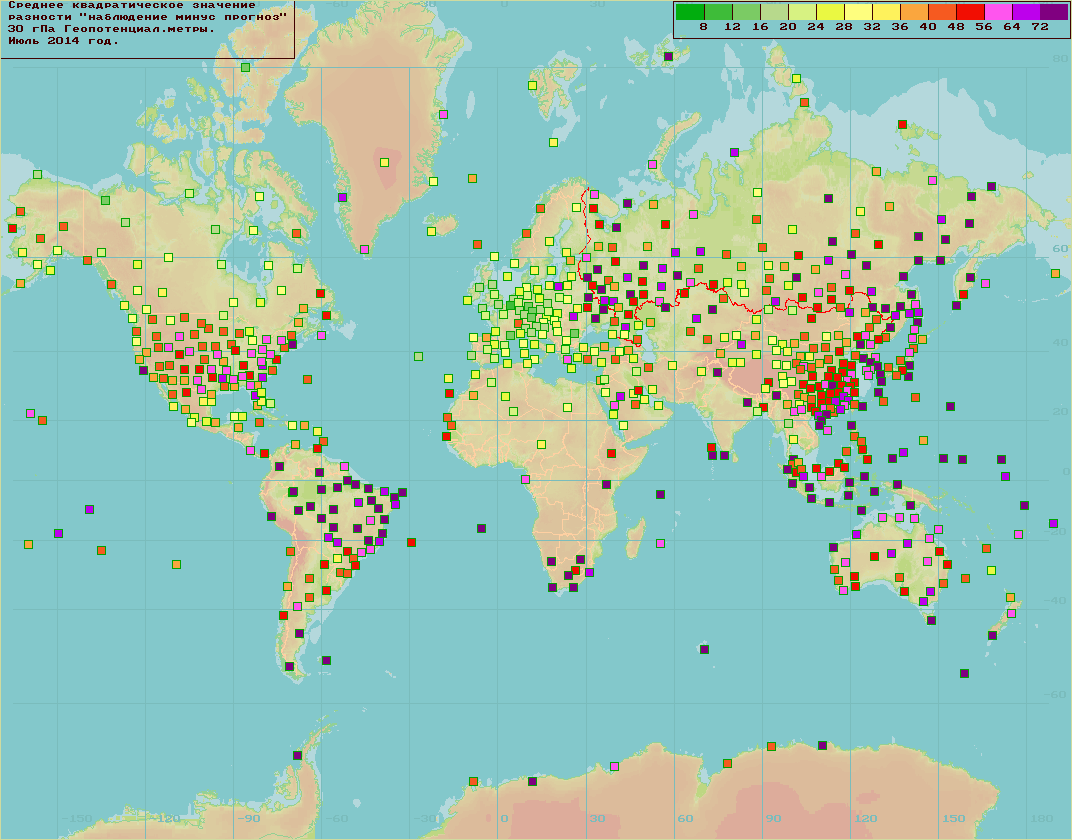The image size is (1072, 840).
Task: Click the darkest green legend swatch below 8
Action: coord(690,11)
